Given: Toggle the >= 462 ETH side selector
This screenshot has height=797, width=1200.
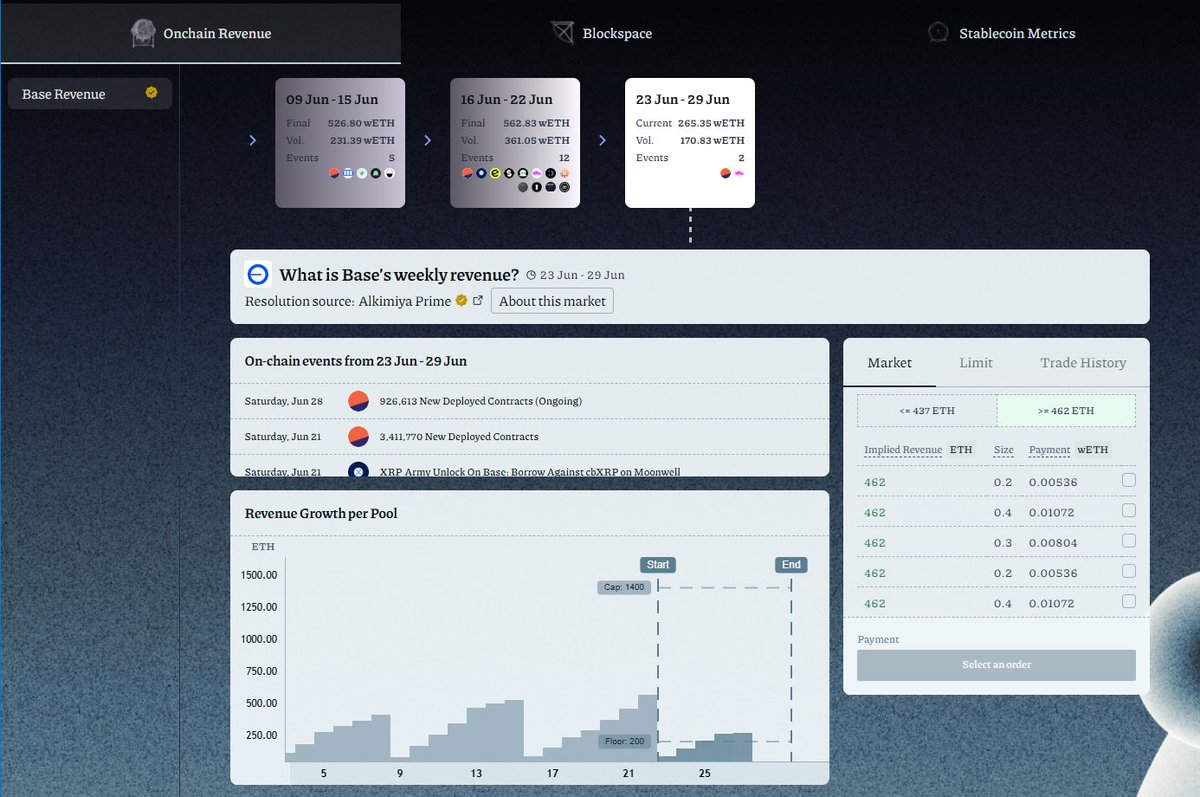Looking at the screenshot, I should 1066,410.
